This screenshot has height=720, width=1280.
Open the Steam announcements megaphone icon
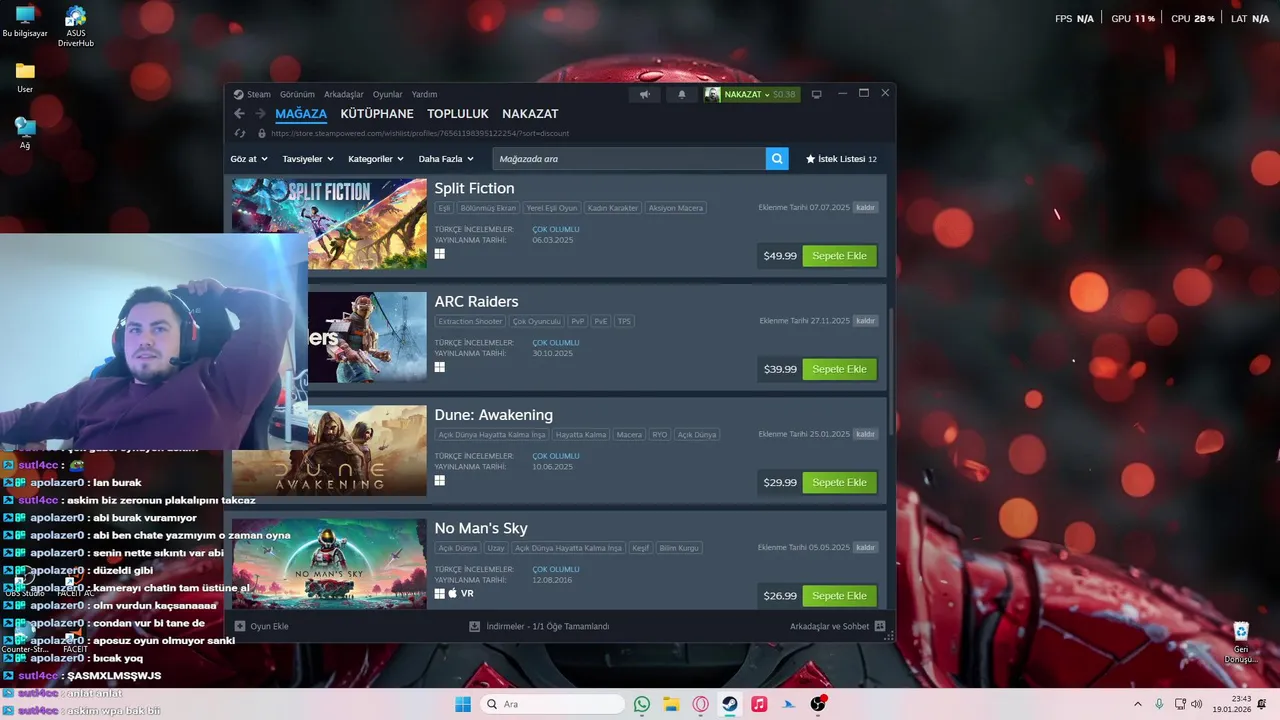(645, 94)
